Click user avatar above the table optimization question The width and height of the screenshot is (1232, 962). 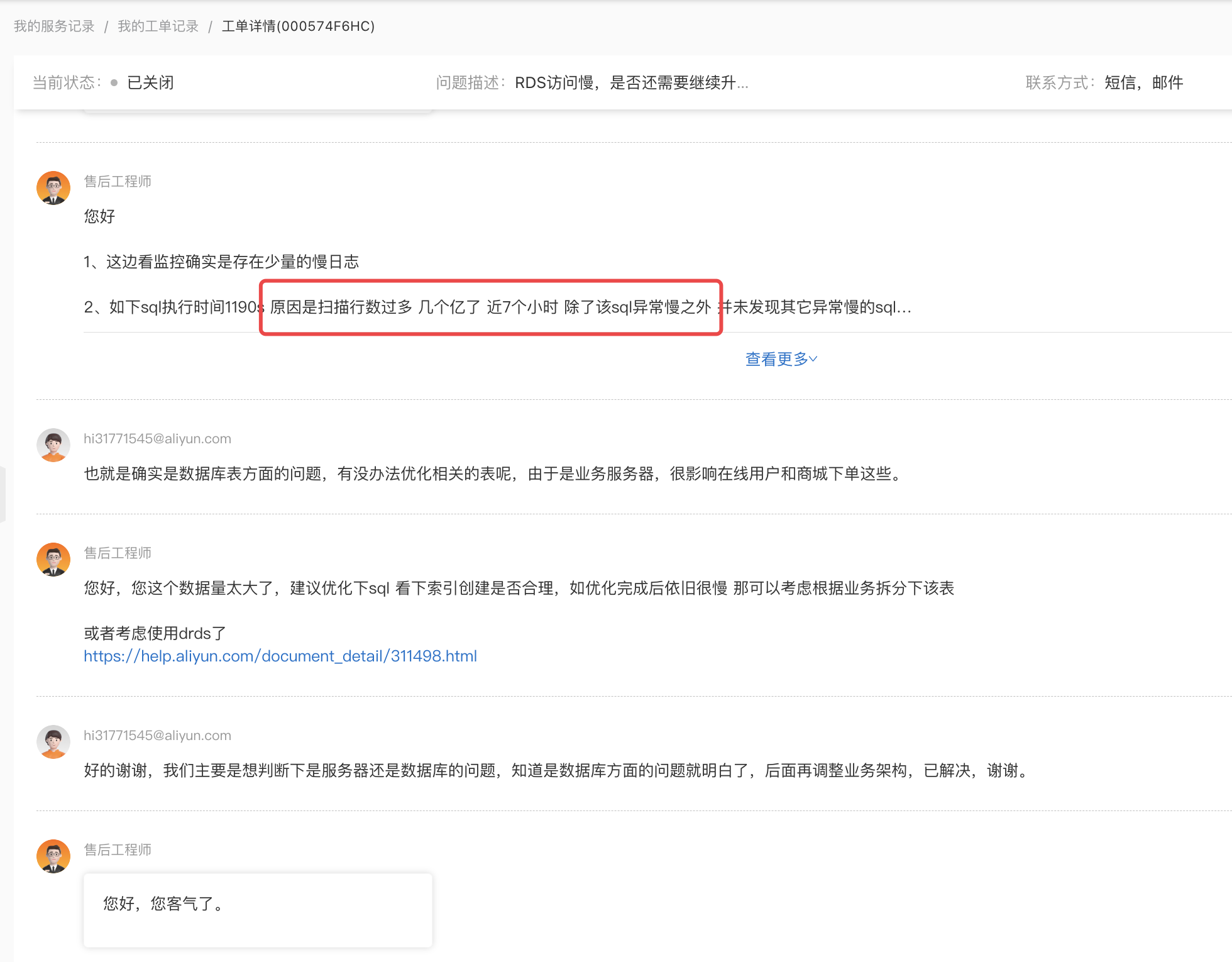click(53, 445)
